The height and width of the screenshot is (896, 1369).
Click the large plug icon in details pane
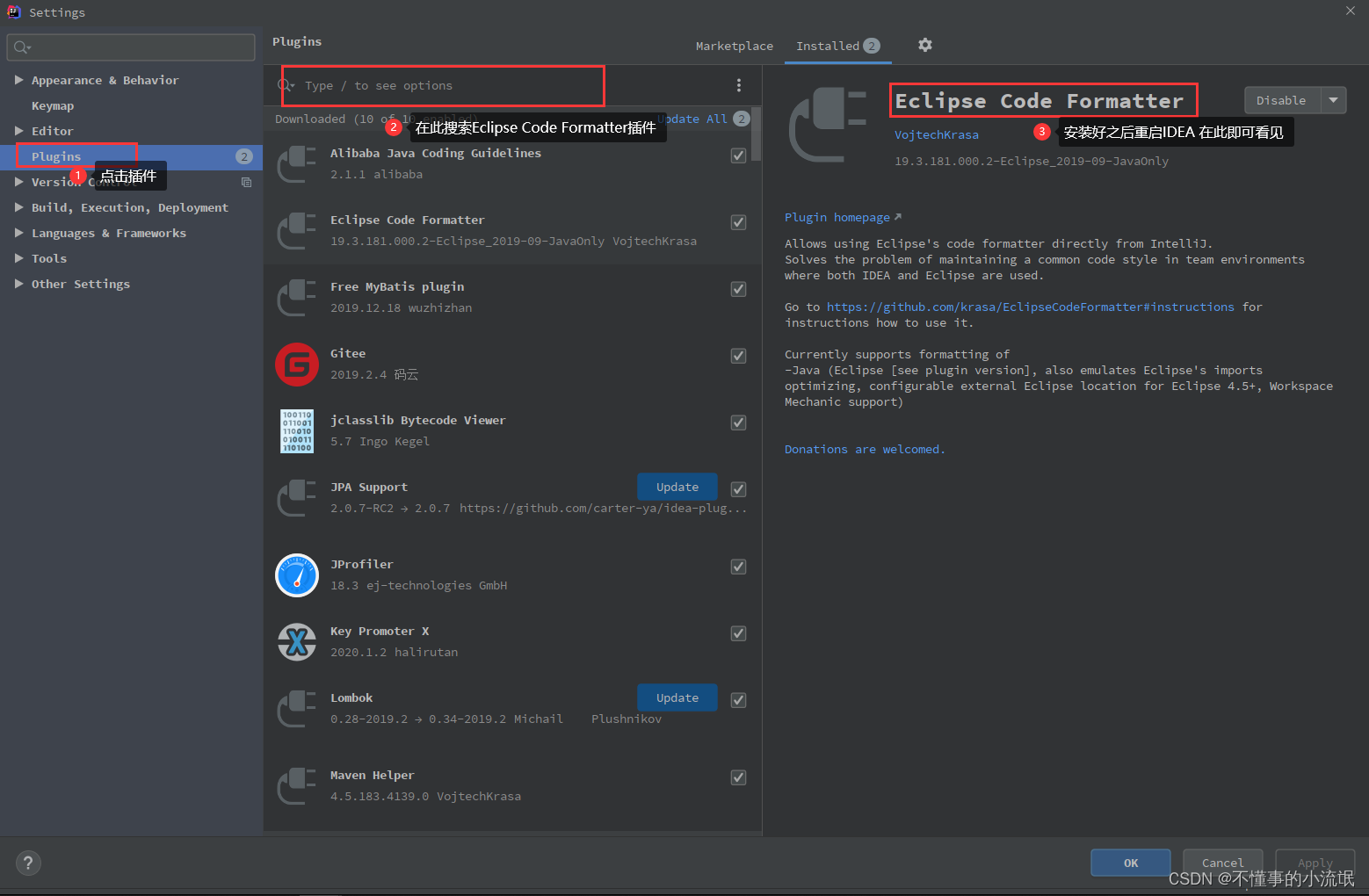pyautogui.click(x=828, y=124)
